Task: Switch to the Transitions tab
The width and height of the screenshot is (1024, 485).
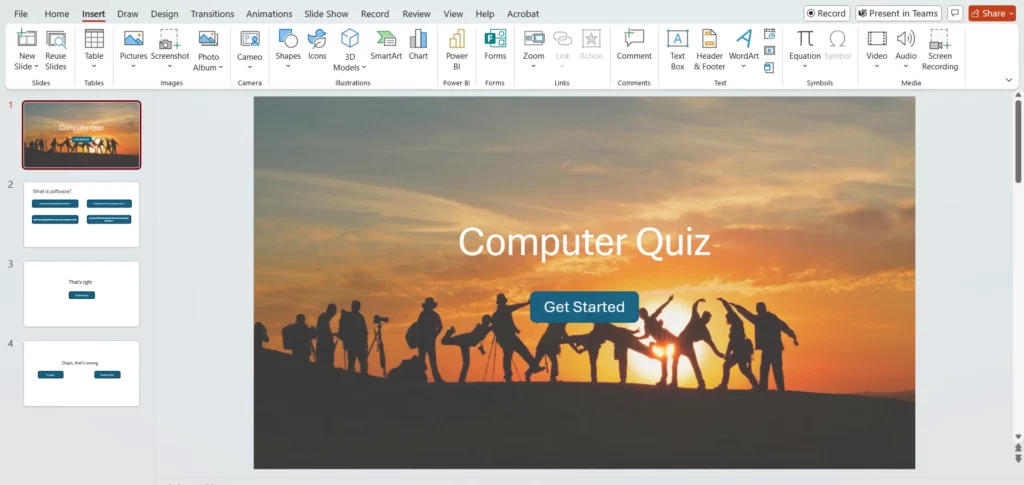Action: [211, 14]
